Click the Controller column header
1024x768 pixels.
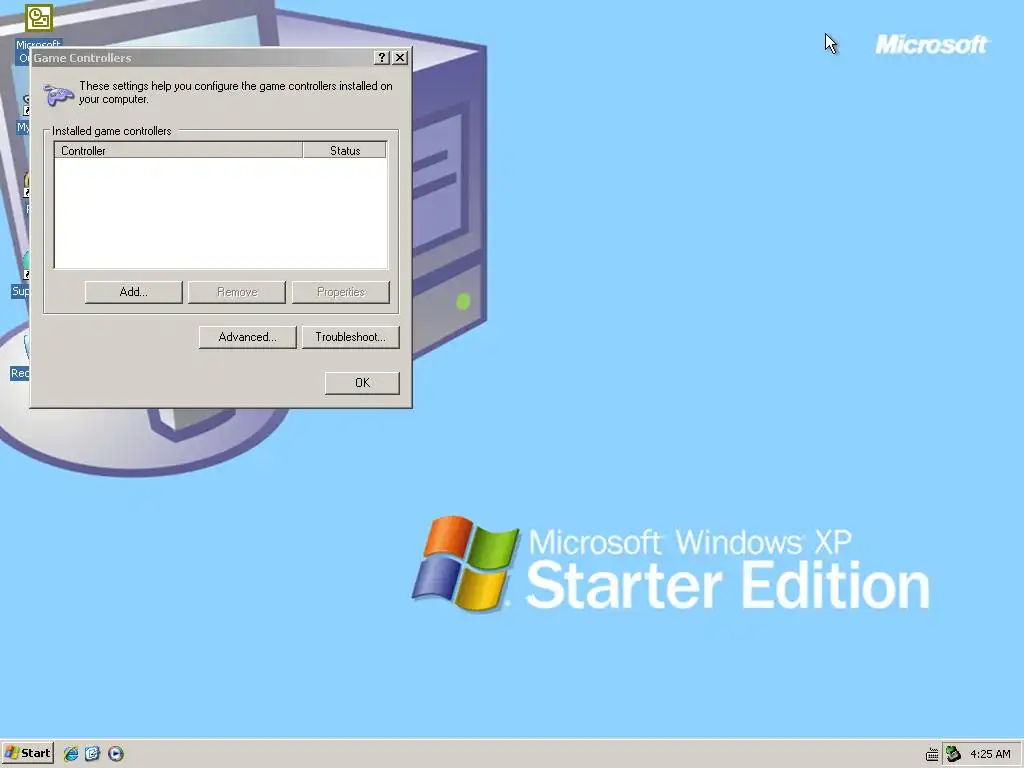click(178, 150)
